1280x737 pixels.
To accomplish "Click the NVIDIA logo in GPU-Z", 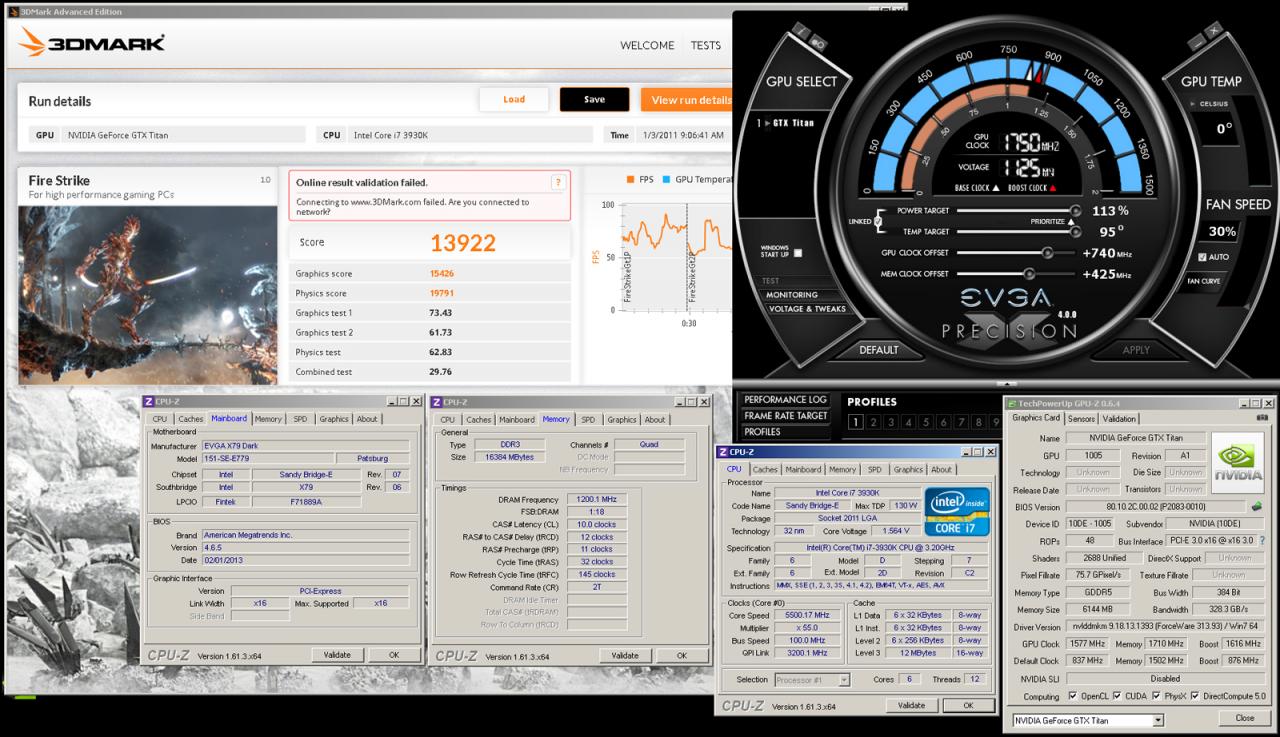I will click(x=1238, y=464).
